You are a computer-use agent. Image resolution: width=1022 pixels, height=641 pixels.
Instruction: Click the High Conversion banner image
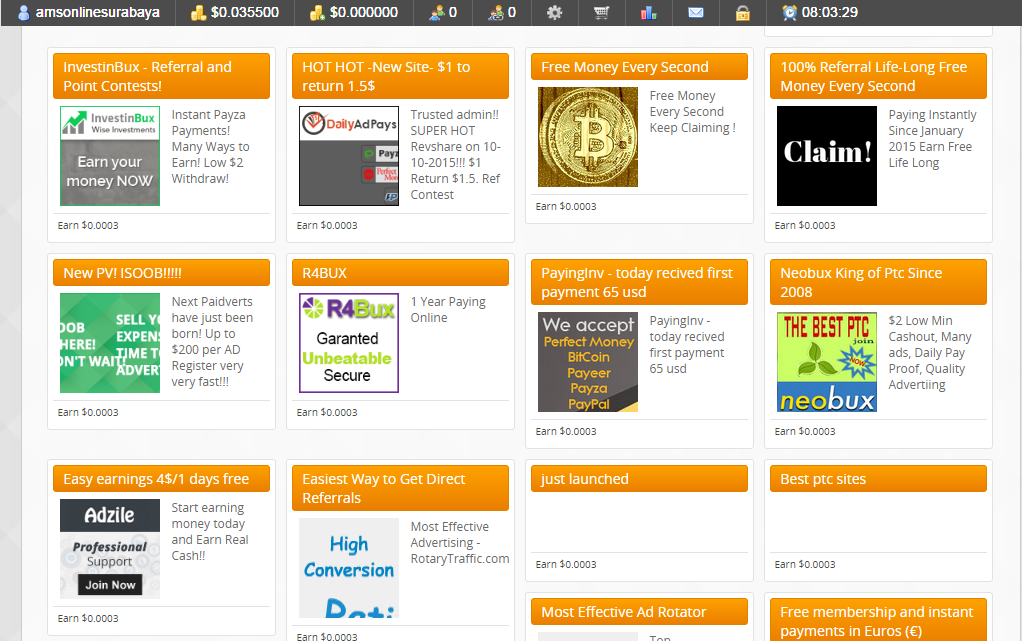[349, 568]
